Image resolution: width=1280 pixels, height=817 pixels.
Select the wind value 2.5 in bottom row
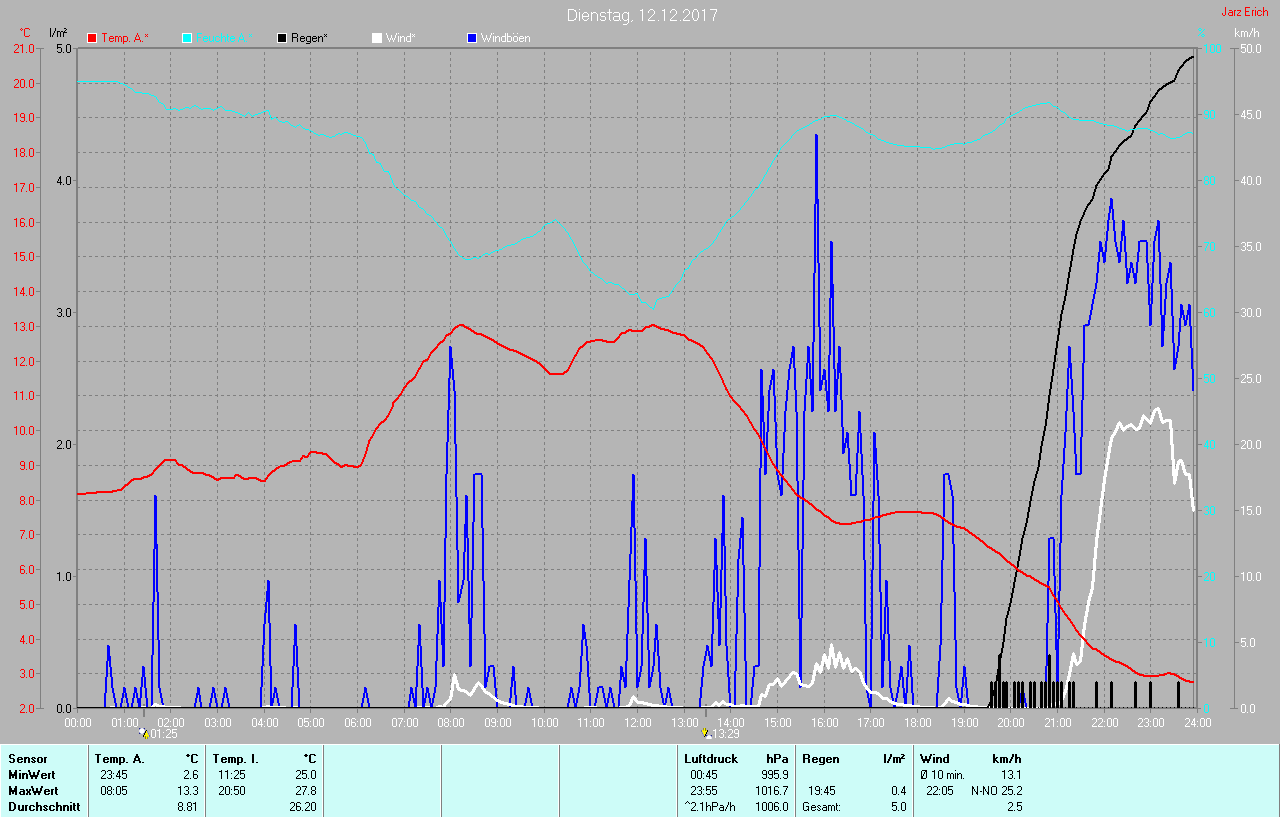pyautogui.click(x=1014, y=807)
